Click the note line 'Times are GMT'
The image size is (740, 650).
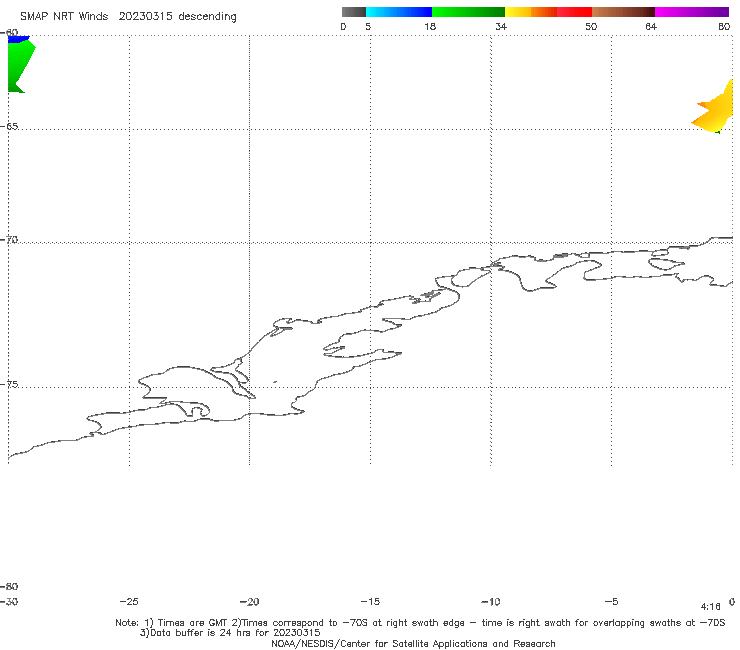click(x=191, y=623)
